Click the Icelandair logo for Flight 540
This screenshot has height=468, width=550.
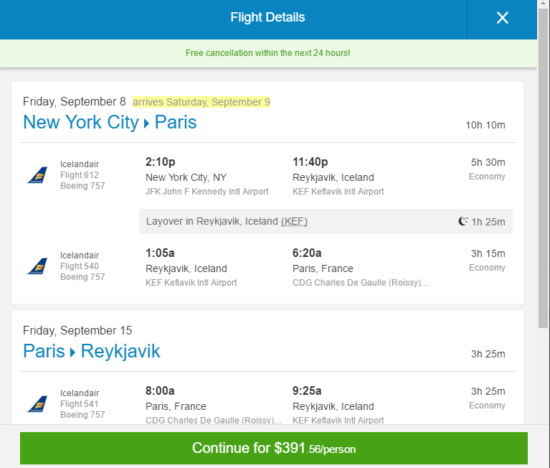click(x=38, y=266)
